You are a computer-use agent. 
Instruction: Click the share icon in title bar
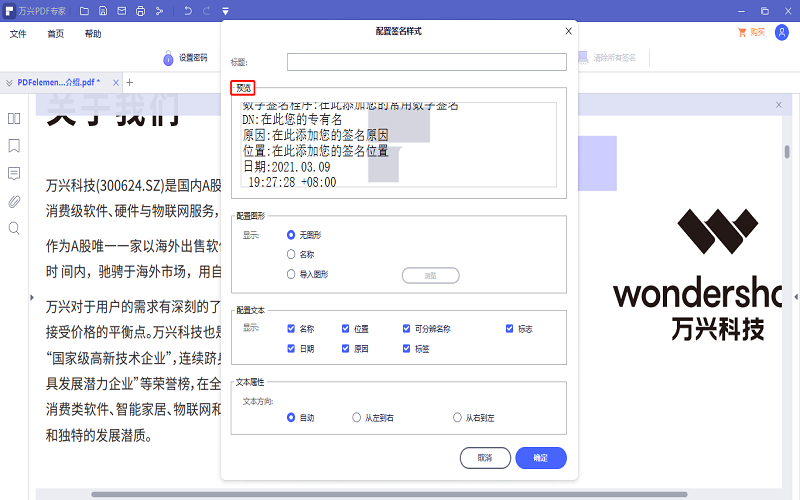point(159,11)
